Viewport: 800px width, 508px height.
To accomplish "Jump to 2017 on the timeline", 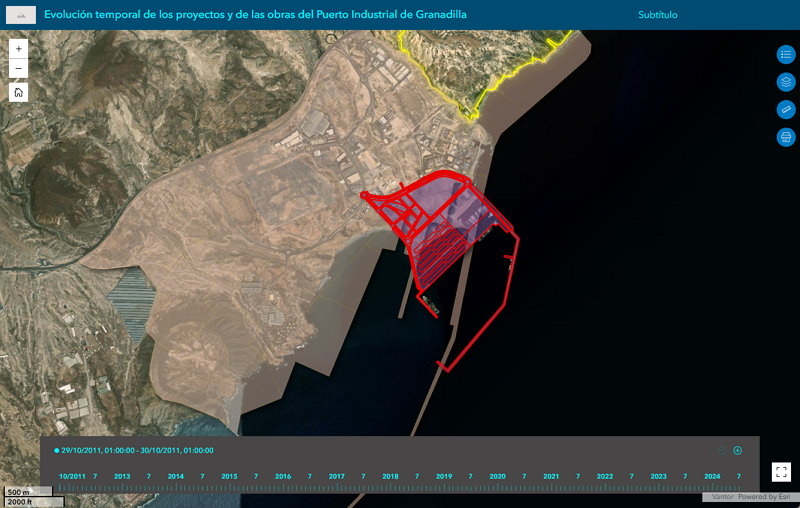I will point(336,476).
